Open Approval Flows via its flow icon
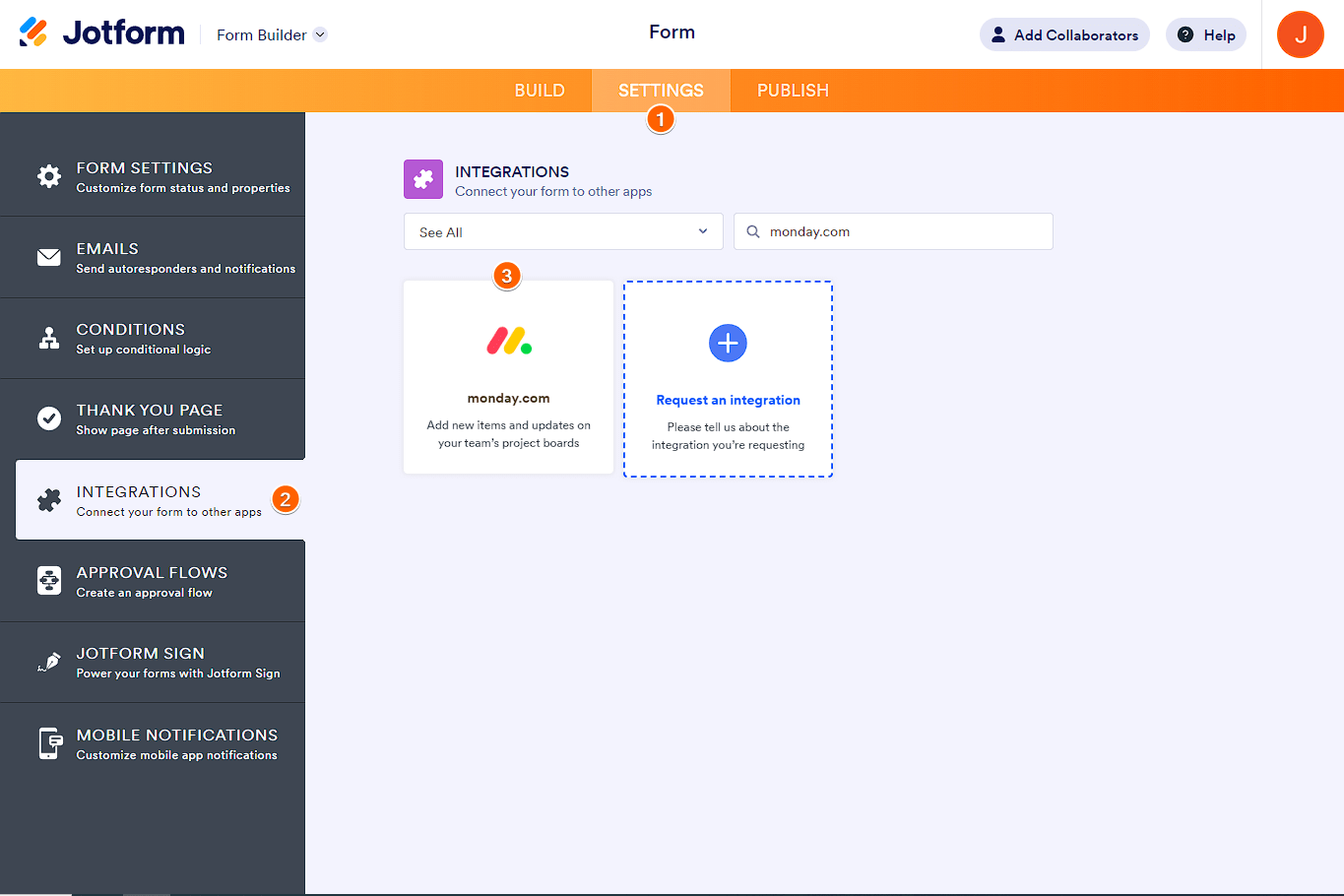This screenshot has width=1344, height=896. (x=49, y=580)
